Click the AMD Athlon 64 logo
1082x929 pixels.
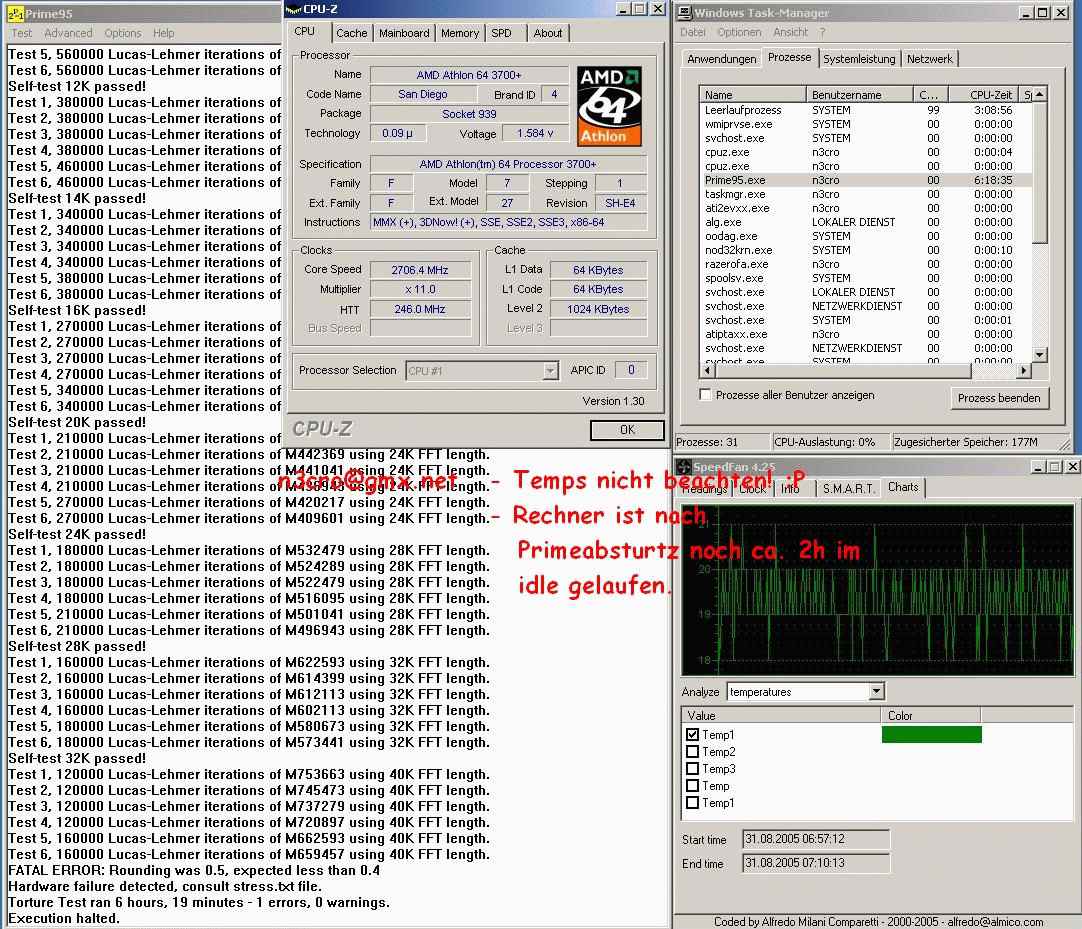609,106
